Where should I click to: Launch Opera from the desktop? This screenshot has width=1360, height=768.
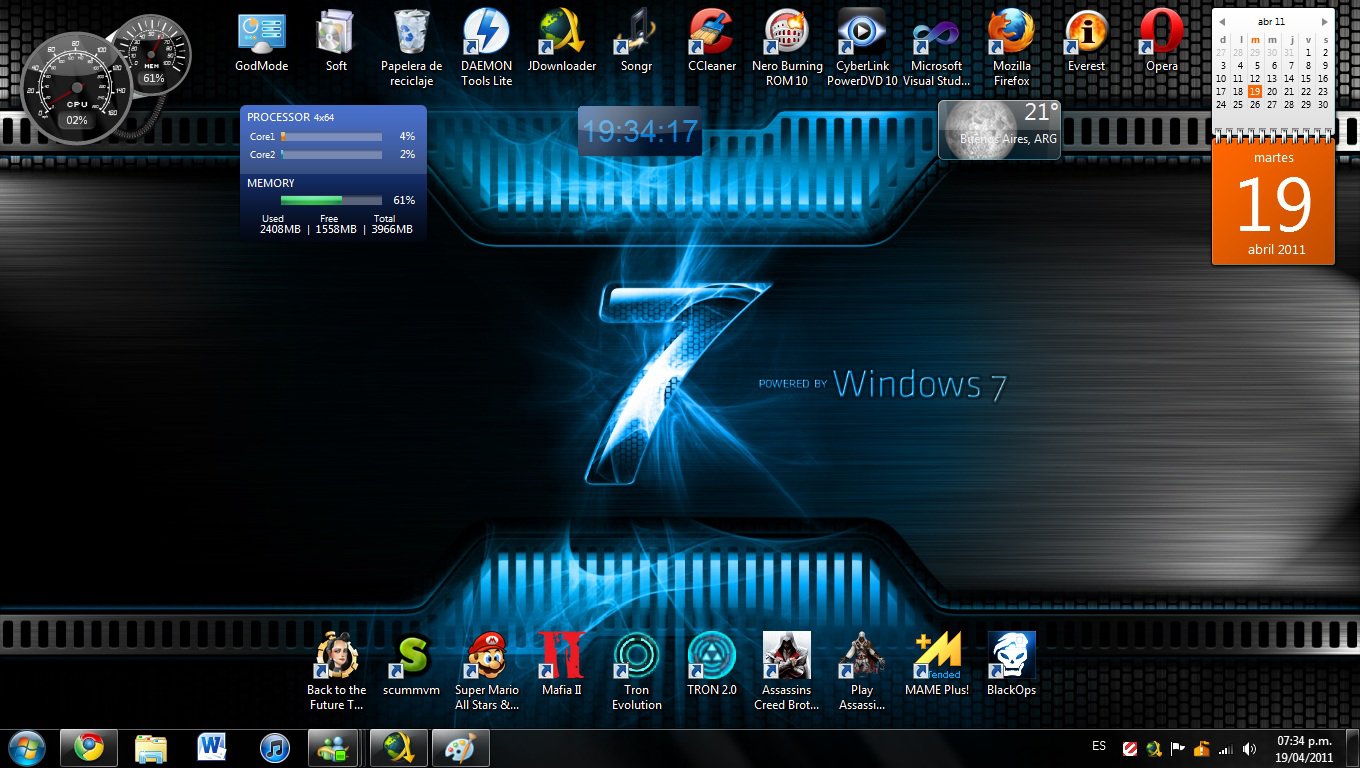(1161, 41)
